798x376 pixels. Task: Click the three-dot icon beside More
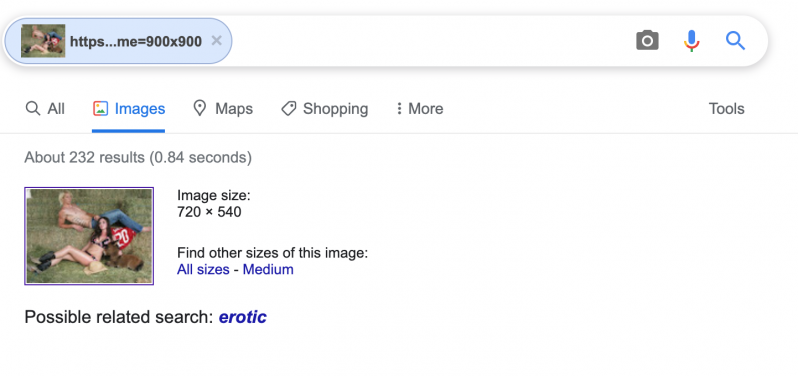click(399, 108)
